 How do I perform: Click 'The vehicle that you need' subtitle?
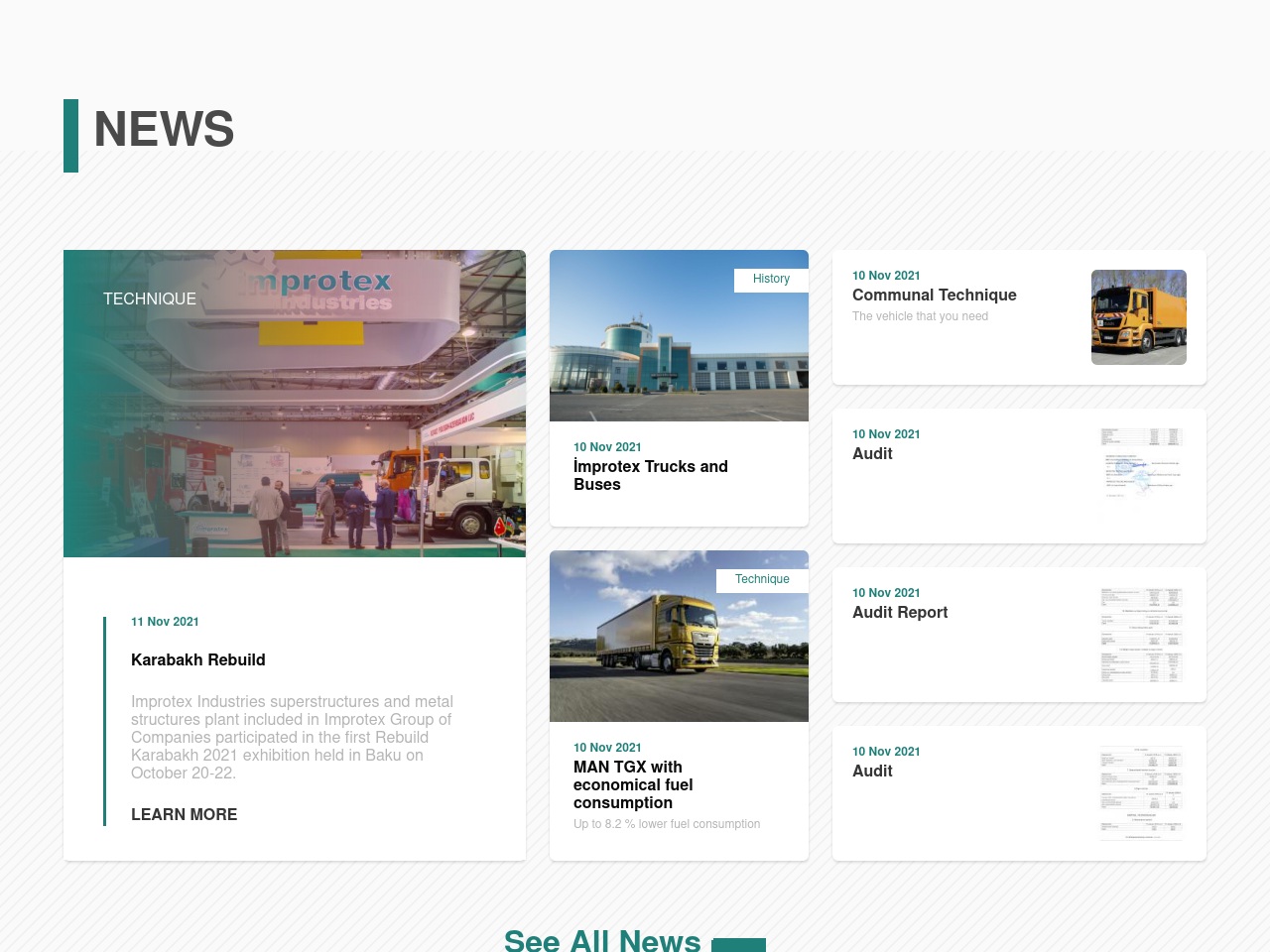pyautogui.click(x=920, y=316)
